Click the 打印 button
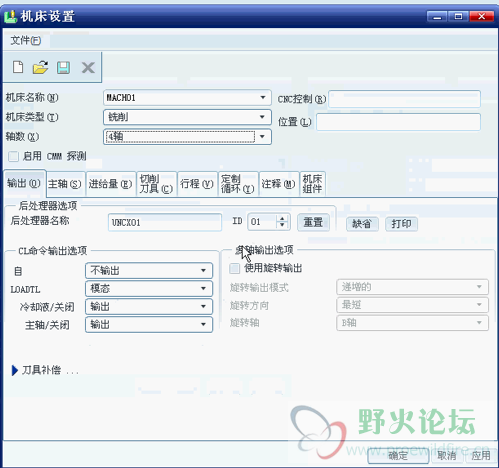Viewport: 499px width, 468px height. [401, 224]
